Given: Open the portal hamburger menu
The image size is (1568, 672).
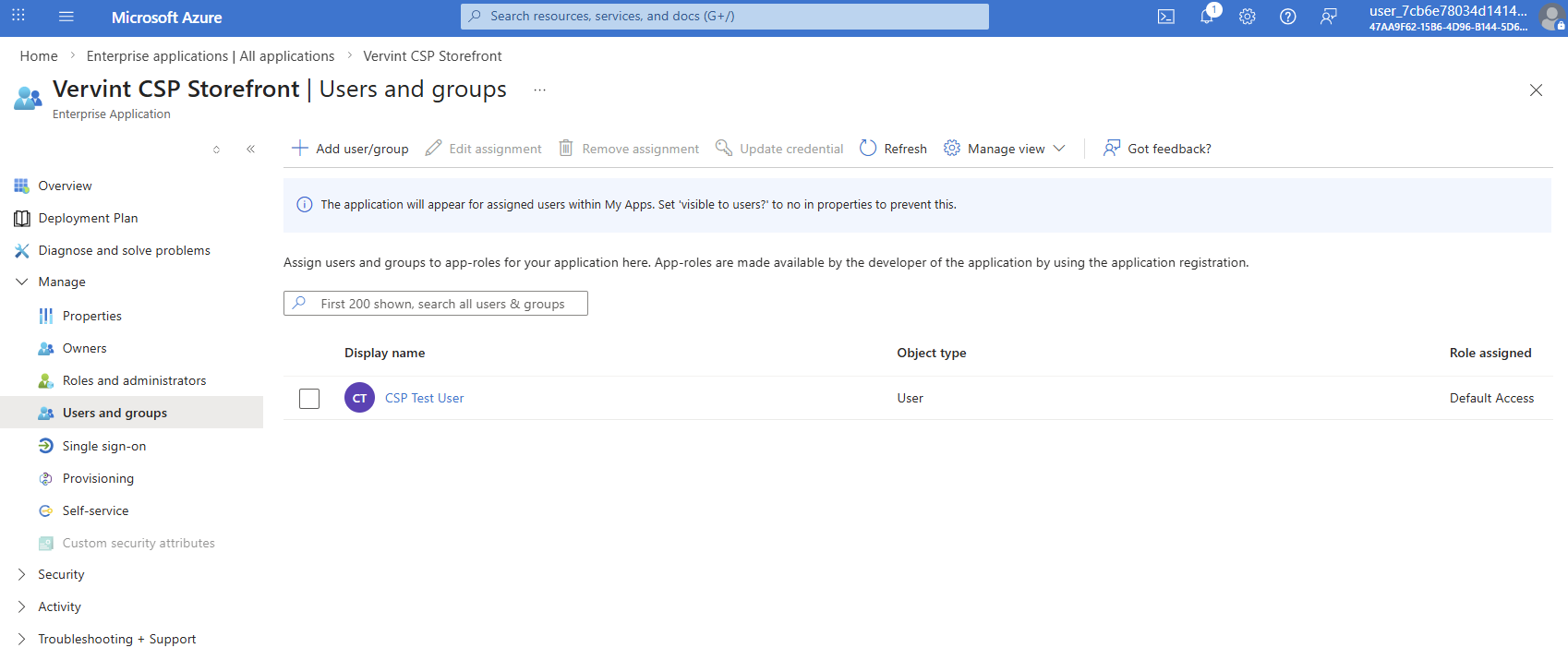Looking at the screenshot, I should pyautogui.click(x=66, y=17).
